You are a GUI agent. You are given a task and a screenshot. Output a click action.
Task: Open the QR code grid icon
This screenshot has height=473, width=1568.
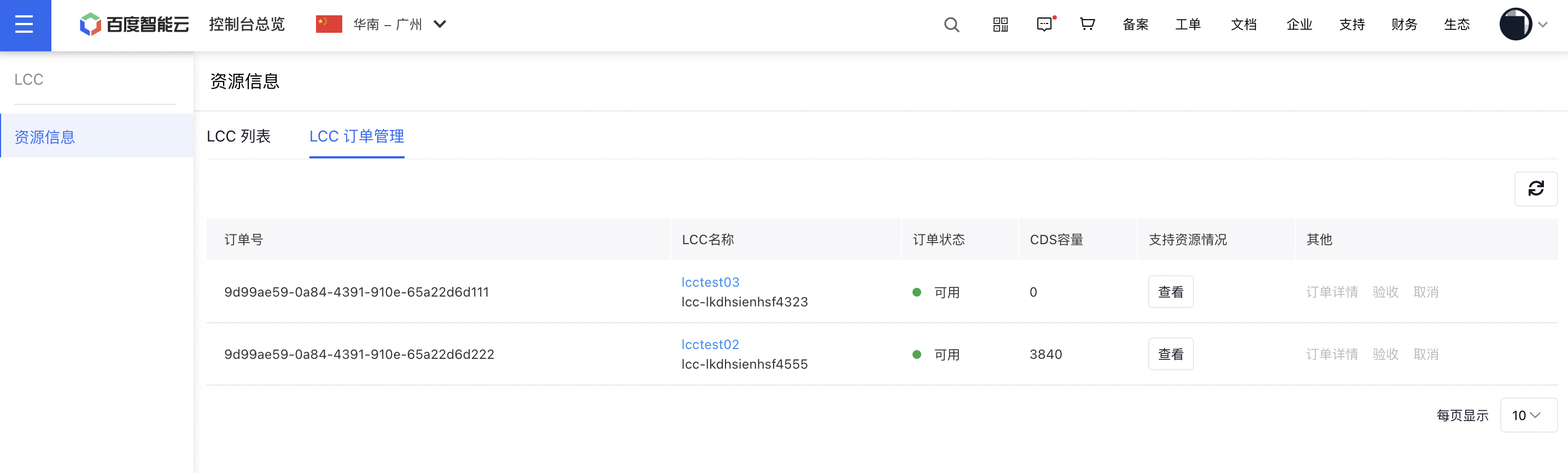pos(1001,25)
